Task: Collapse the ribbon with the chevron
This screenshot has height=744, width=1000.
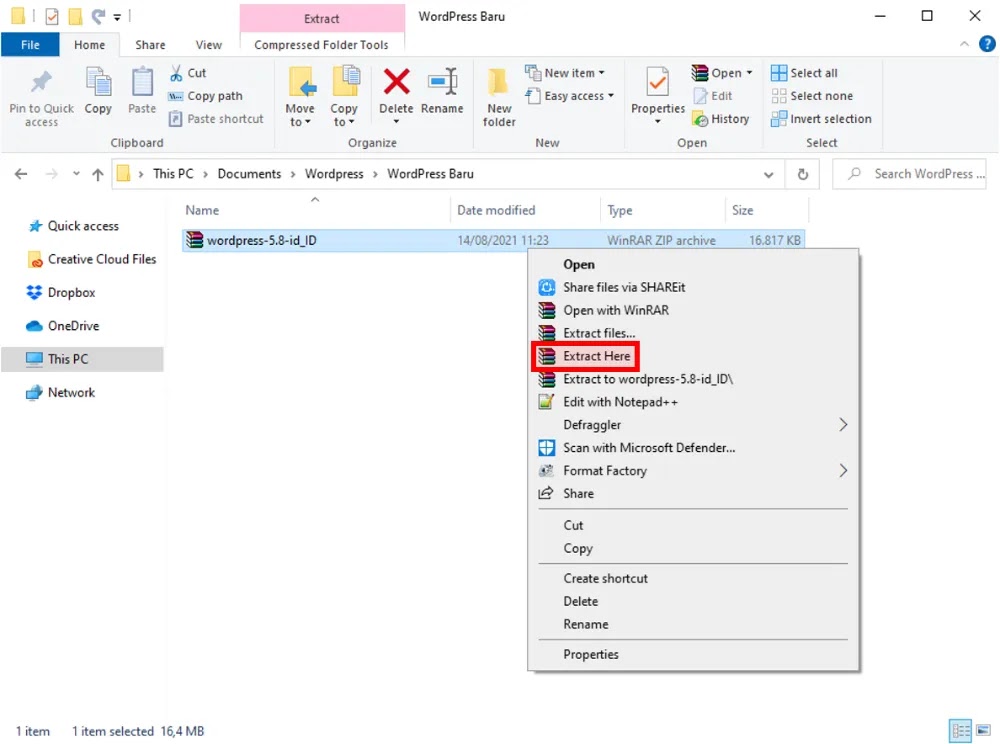Action: pyautogui.click(x=964, y=44)
